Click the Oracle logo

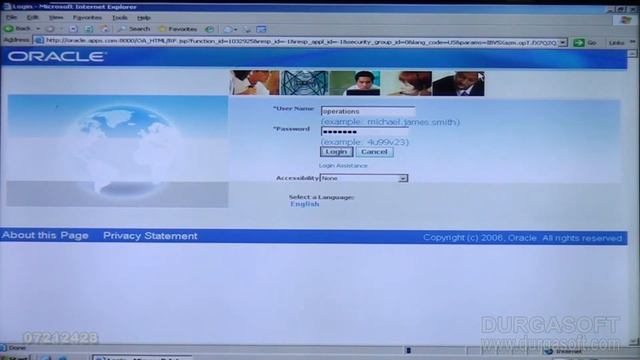tap(57, 57)
